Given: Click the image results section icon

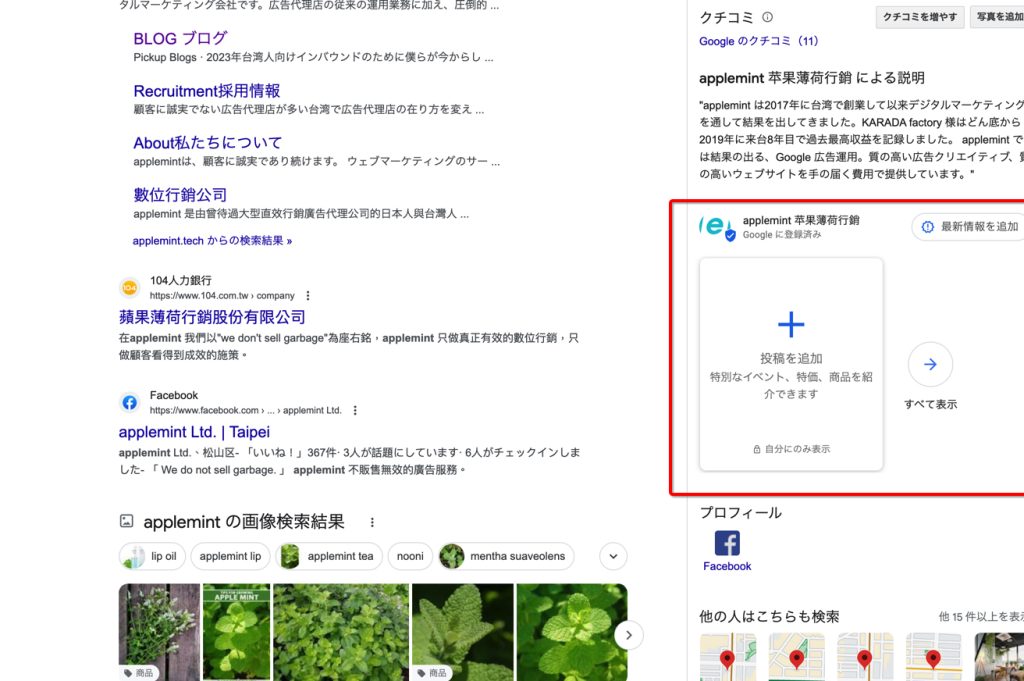Looking at the screenshot, I should [x=127, y=521].
